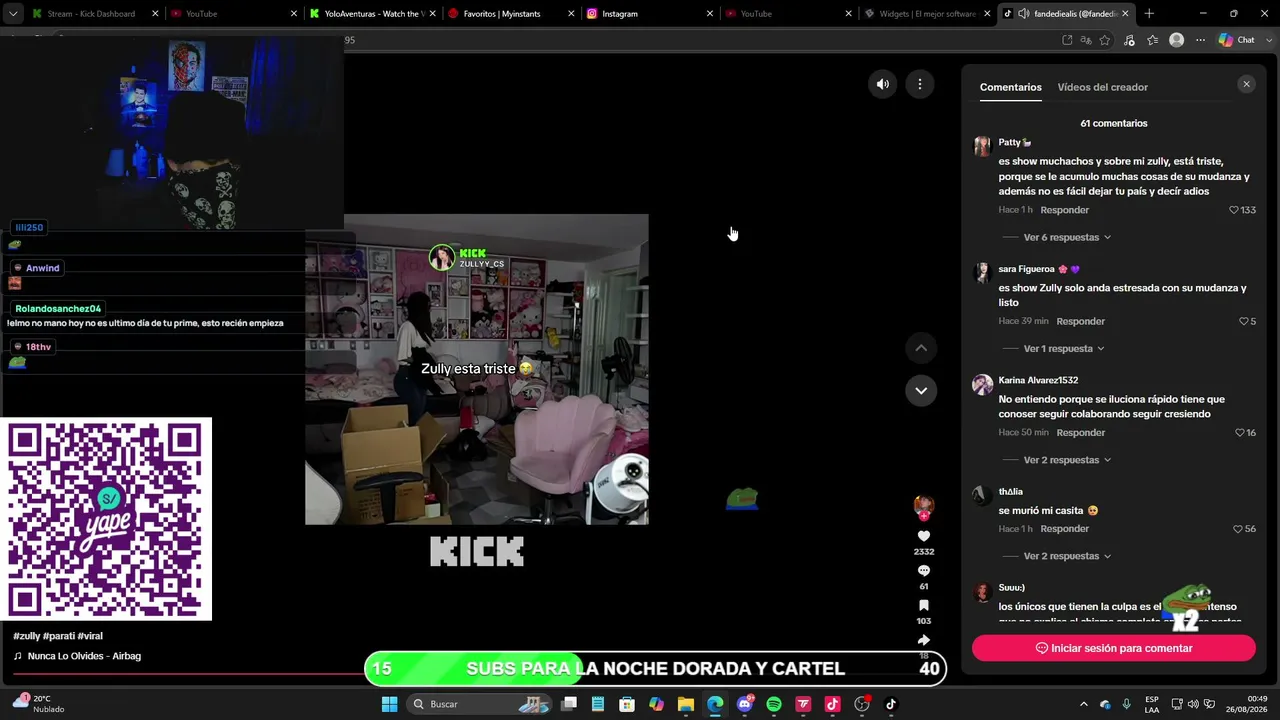Open the ESP LAA language switcher
The image size is (1280, 720).
point(1152,704)
